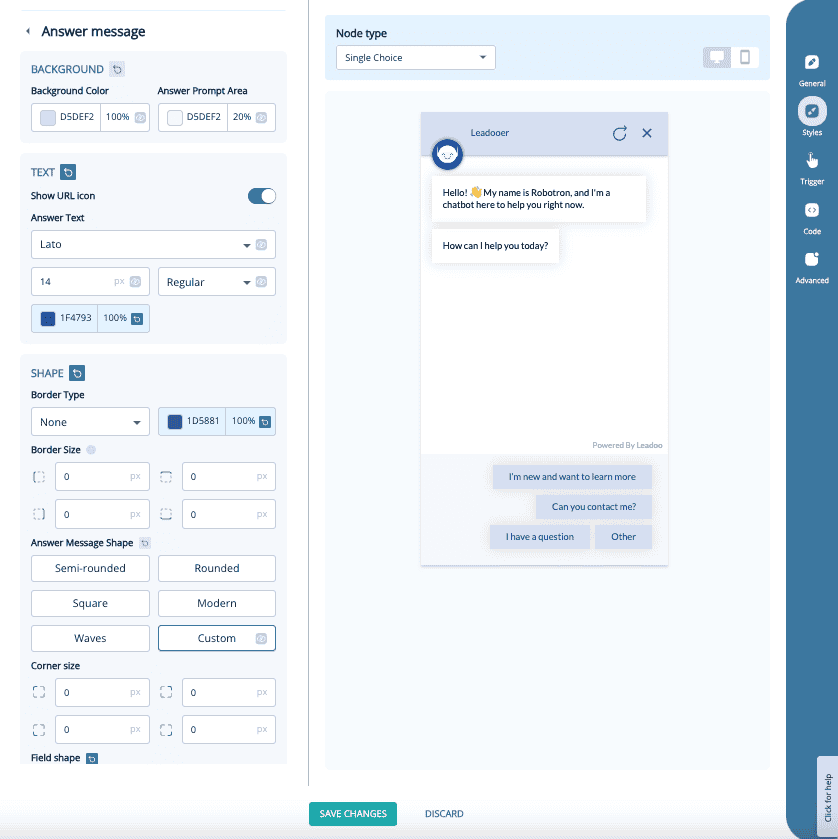Open the Node type dropdown
838x839 pixels.
tap(415, 57)
